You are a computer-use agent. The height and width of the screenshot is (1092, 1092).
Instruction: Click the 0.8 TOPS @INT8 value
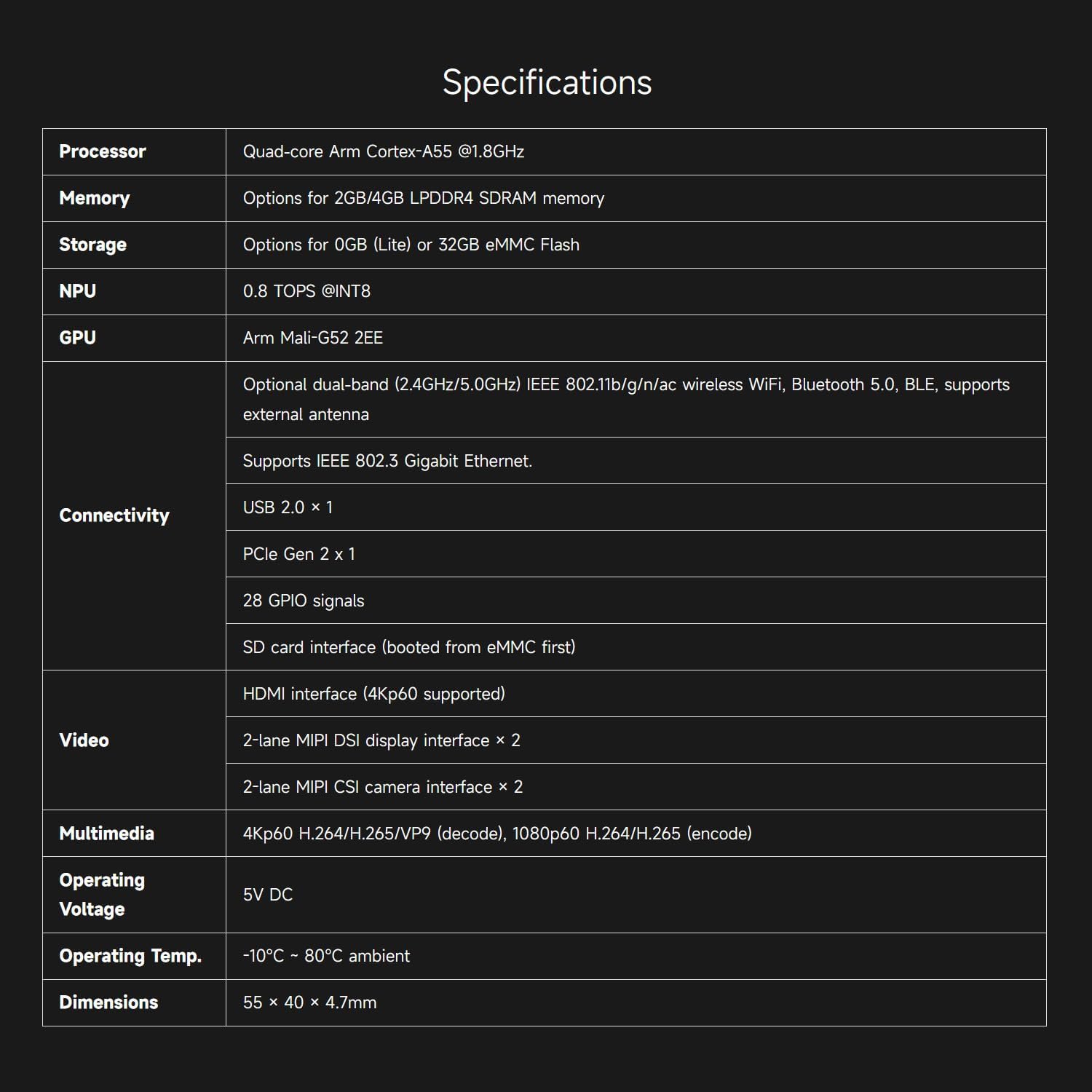coord(306,291)
